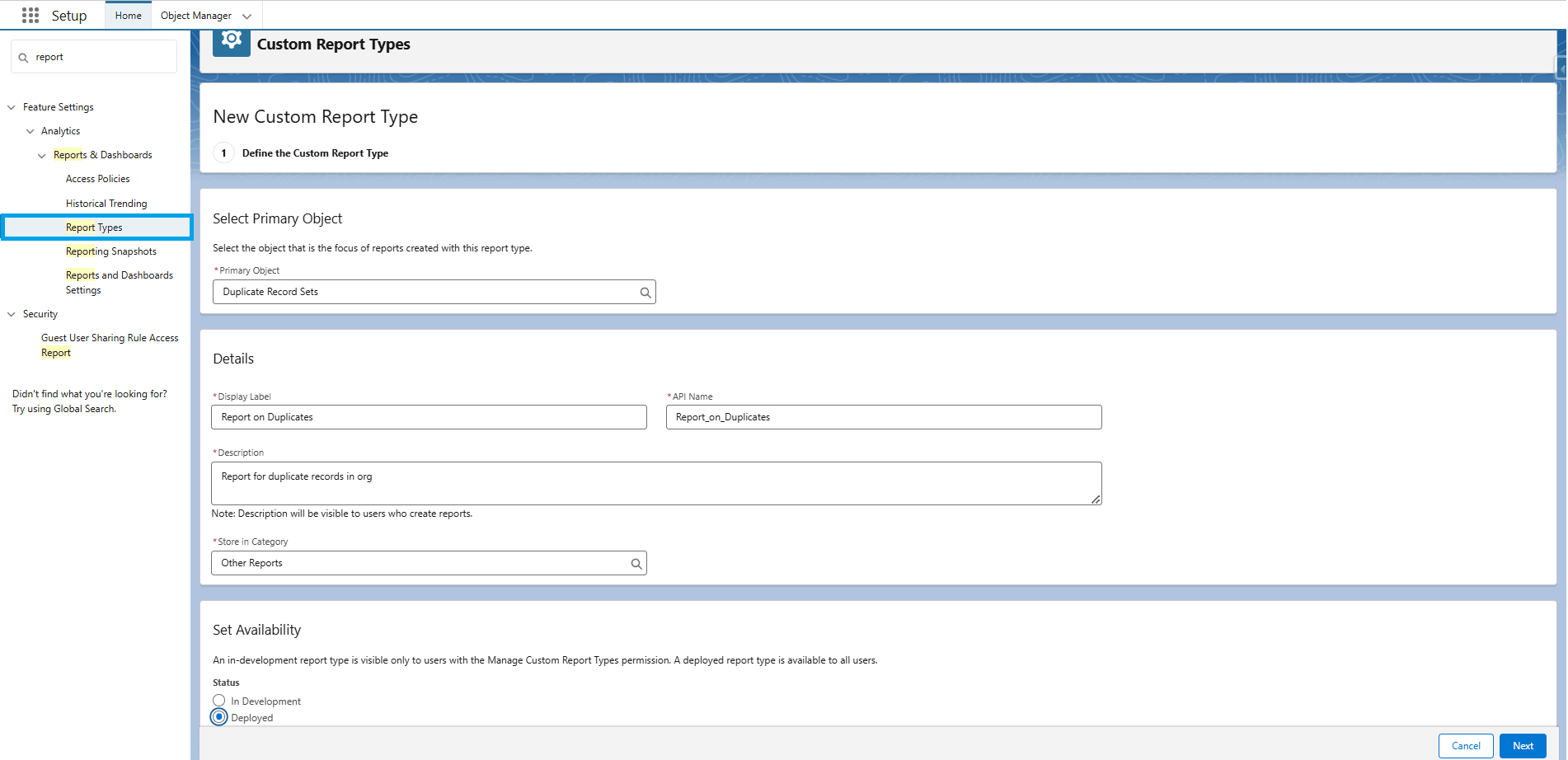
Task: Grab the Description textarea resize handle
Action: pyautogui.click(x=1095, y=499)
